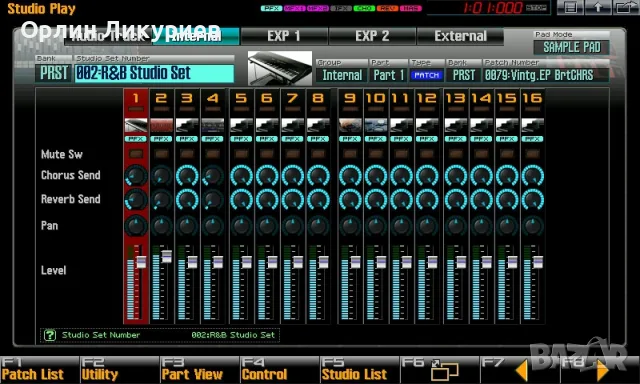Open the patch Bank PRST selector
Image resolution: width=640 pixels, height=384 pixels.
464,75
